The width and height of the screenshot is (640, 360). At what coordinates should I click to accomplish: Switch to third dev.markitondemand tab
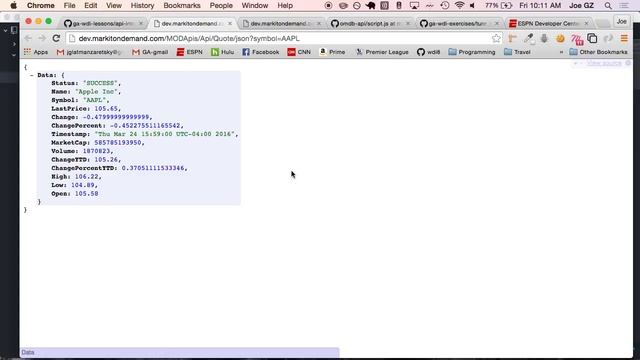coord(281,24)
